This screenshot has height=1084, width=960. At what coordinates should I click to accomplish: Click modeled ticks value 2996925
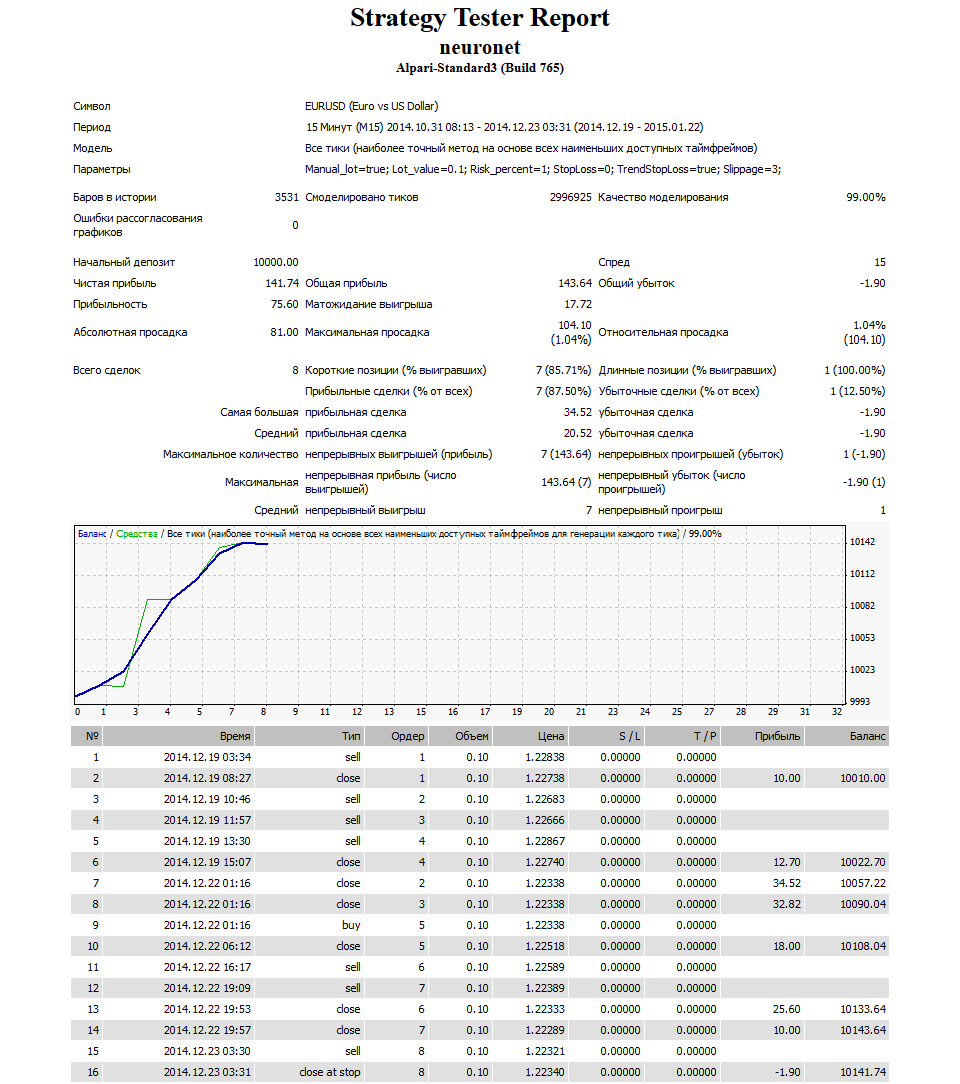(x=570, y=197)
